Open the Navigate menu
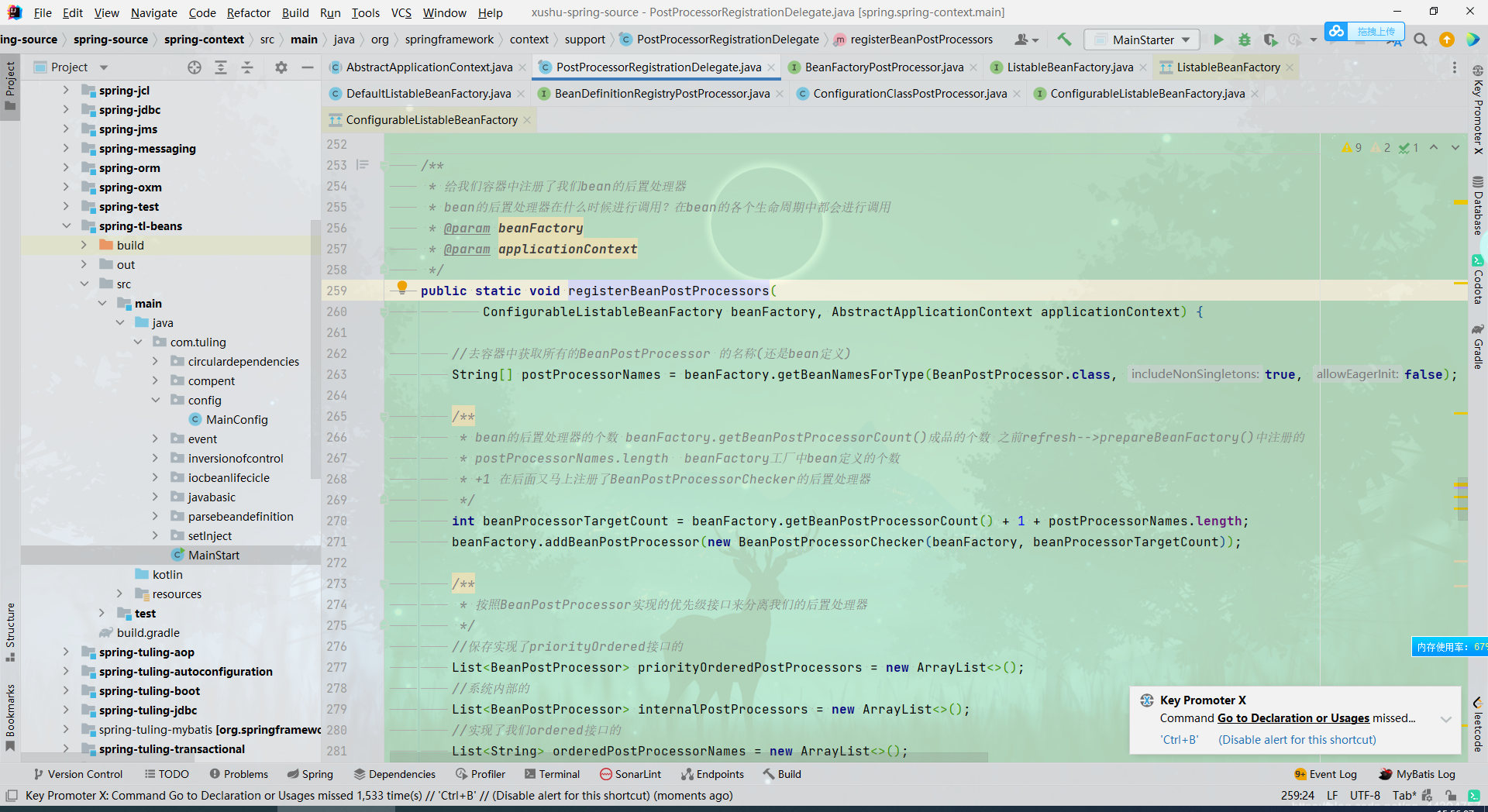Screen dimensions: 1488x812 [x=153, y=12]
